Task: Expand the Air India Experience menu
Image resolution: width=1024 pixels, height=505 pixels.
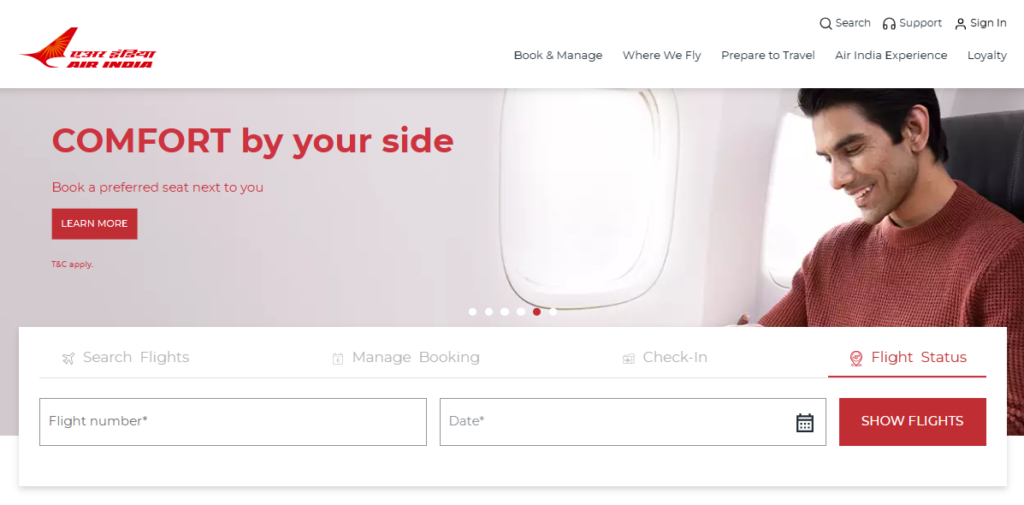Action: click(x=891, y=56)
